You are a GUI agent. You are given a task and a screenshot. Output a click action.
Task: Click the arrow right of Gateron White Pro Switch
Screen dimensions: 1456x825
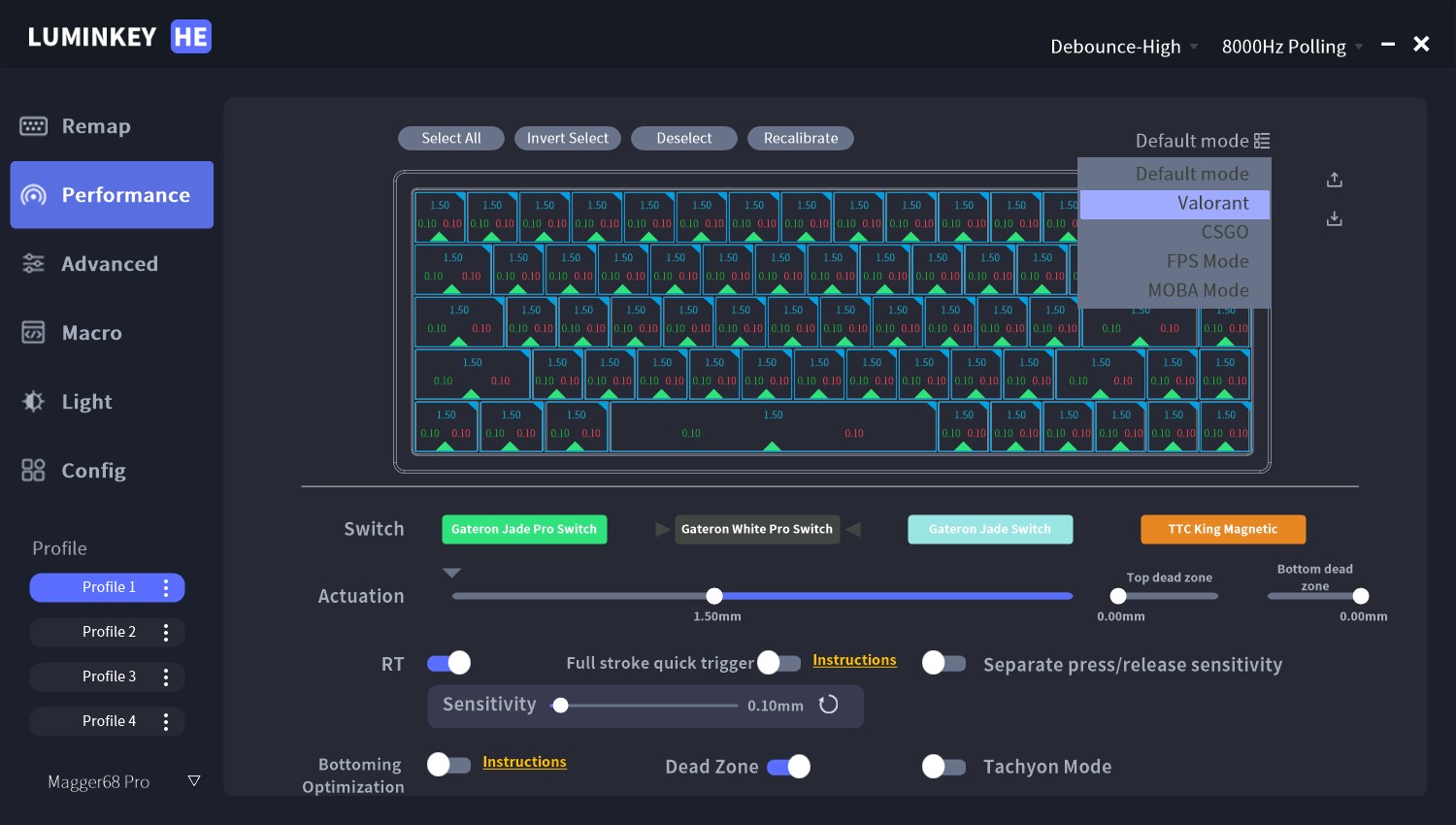pyautogui.click(x=854, y=529)
